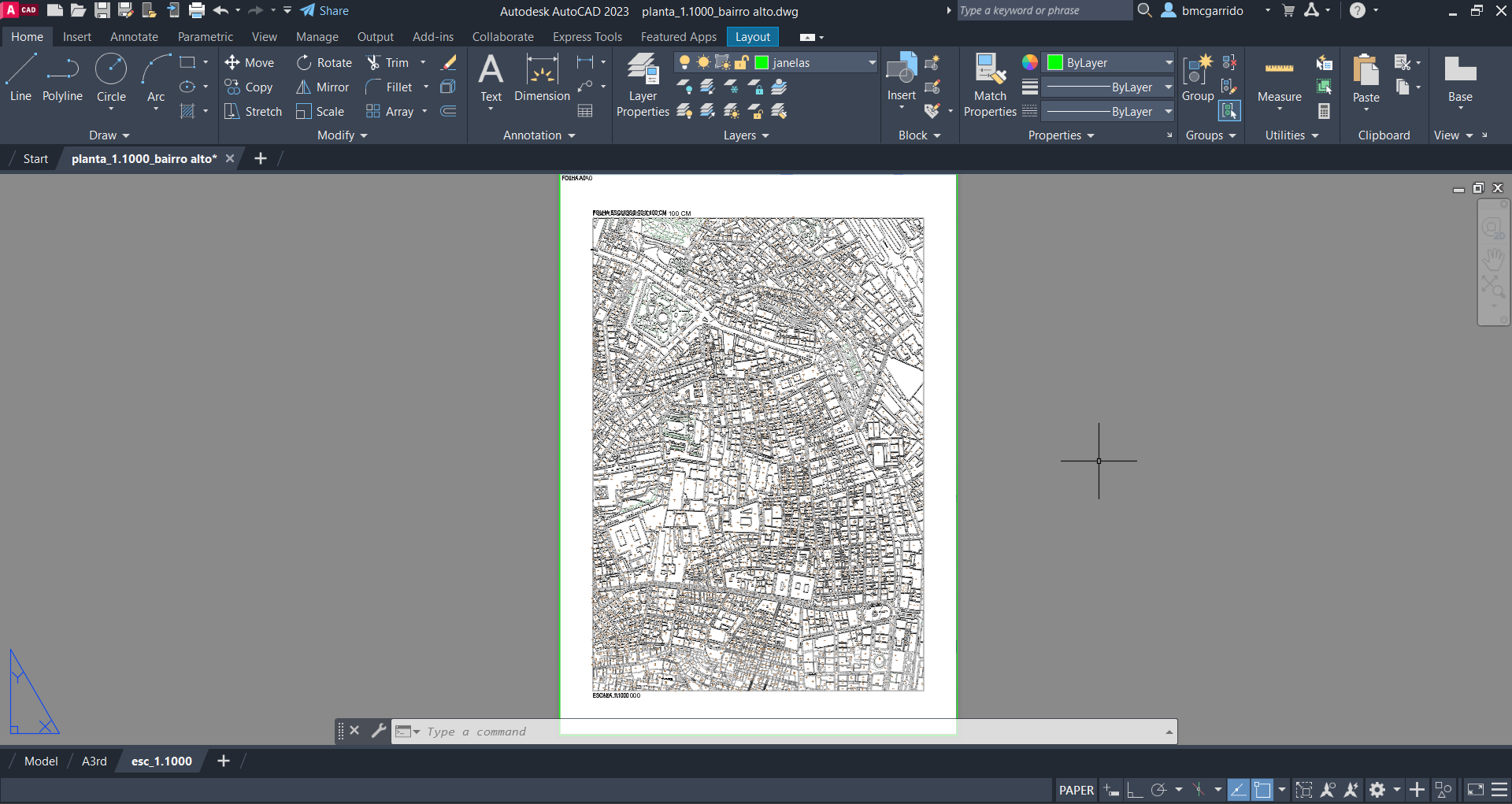Open the janelas layer dropdown
Image resolution: width=1512 pixels, height=804 pixels.
click(872, 63)
